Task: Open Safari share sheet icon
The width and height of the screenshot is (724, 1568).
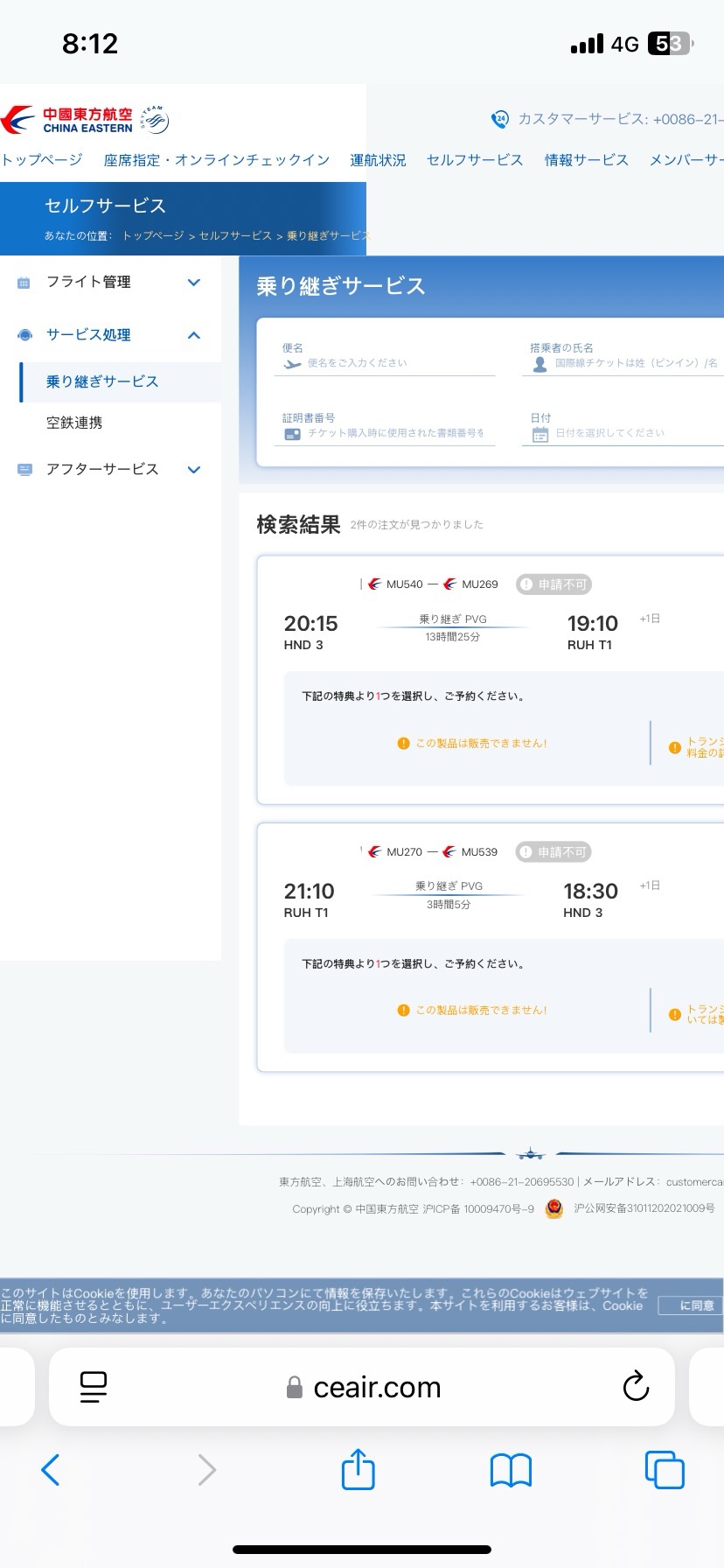Action: pyautogui.click(x=358, y=1469)
